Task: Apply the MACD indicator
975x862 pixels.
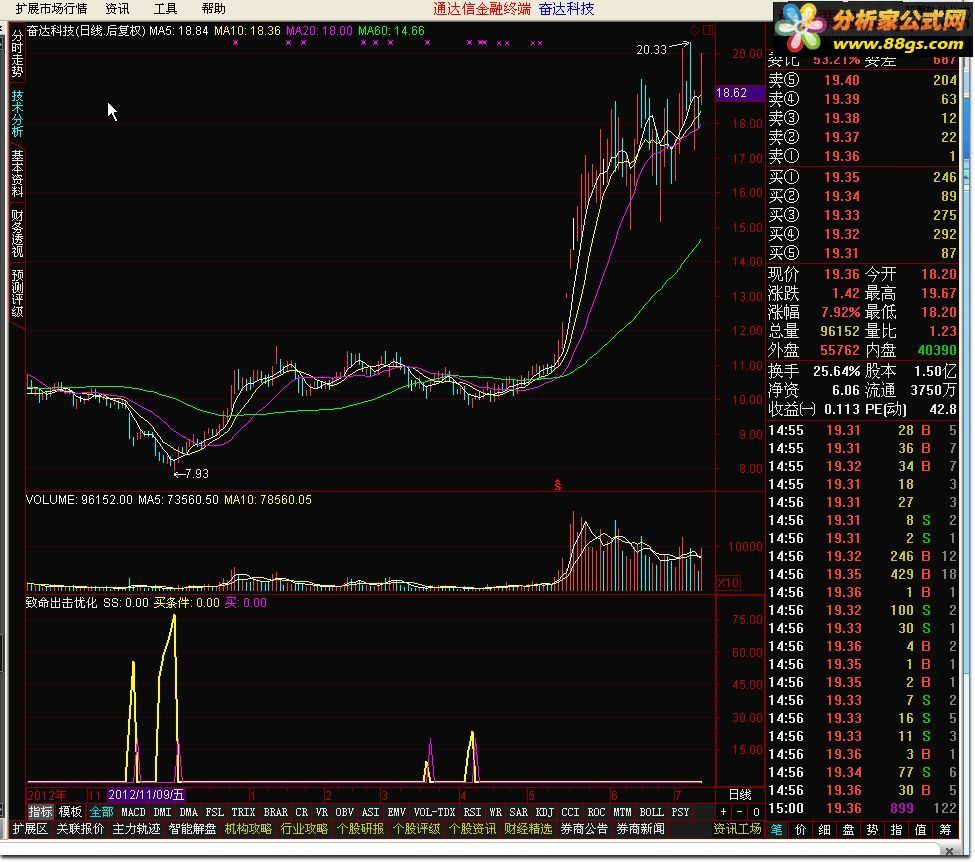Action: (133, 812)
